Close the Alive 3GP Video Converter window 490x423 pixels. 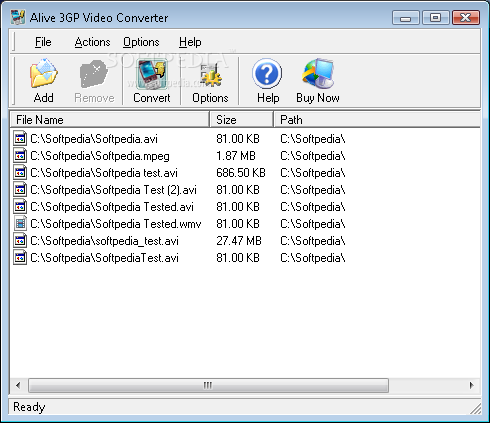click(466, 18)
